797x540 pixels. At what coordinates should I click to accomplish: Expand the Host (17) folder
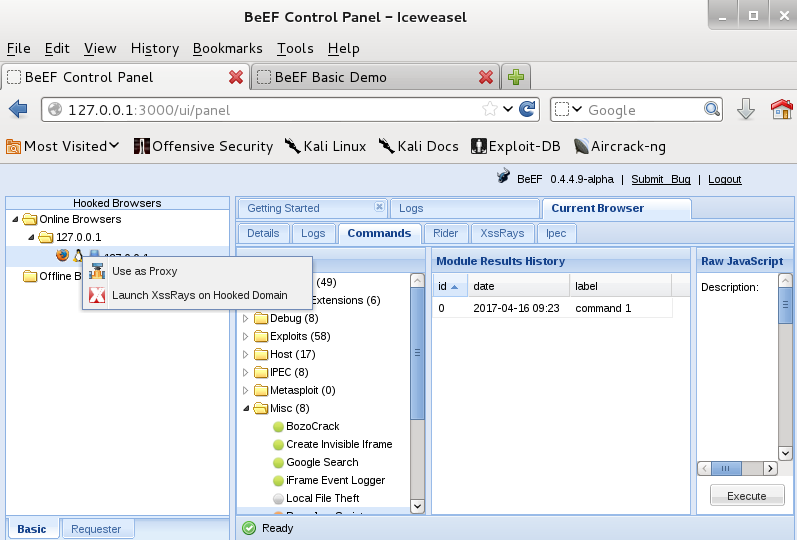pyautogui.click(x=246, y=354)
